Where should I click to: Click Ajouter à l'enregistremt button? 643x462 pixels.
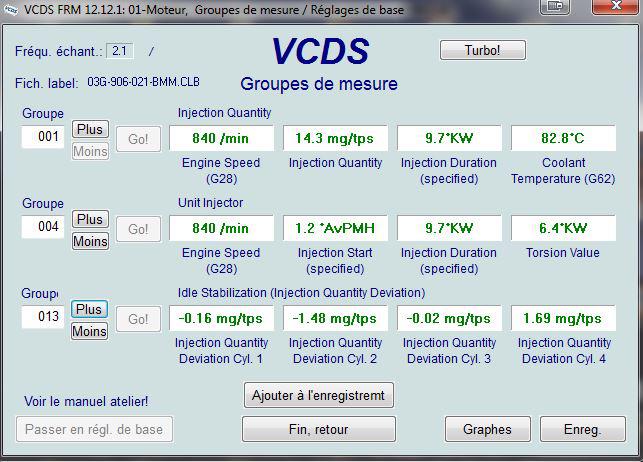pos(319,396)
